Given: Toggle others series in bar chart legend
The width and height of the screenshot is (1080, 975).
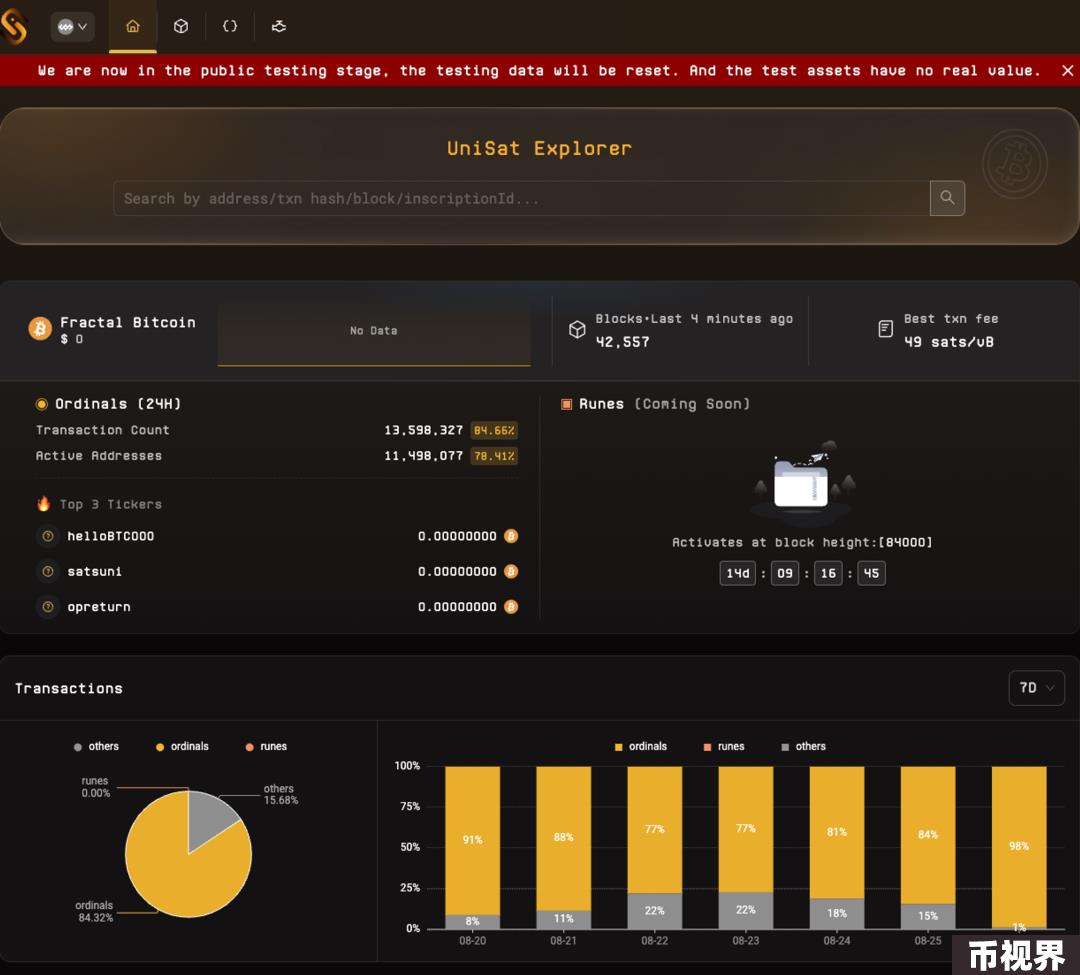Looking at the screenshot, I should (x=803, y=746).
